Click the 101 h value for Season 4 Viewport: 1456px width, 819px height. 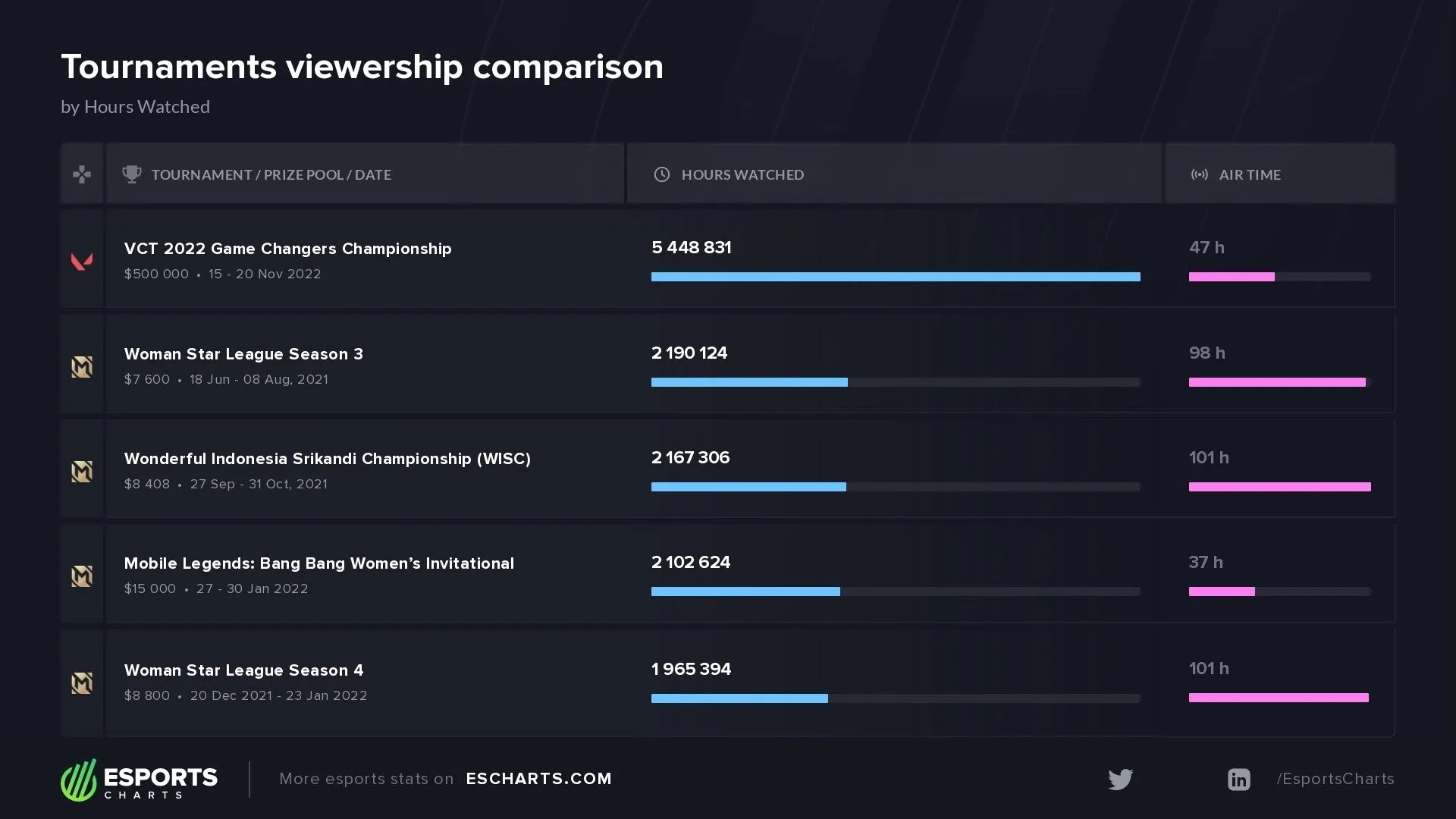1209,669
